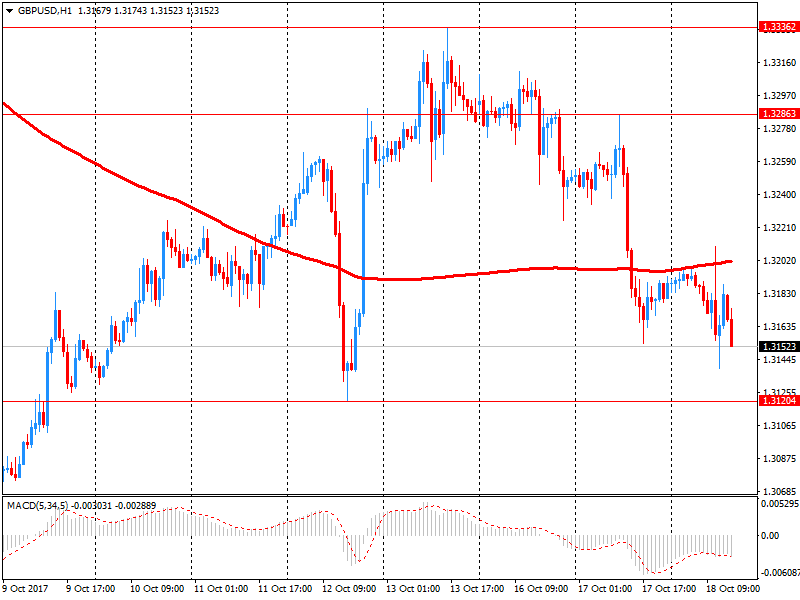This screenshot has width=800, height=600.
Task: Click the 12 Oct 09:00 time label
Action: point(349,589)
